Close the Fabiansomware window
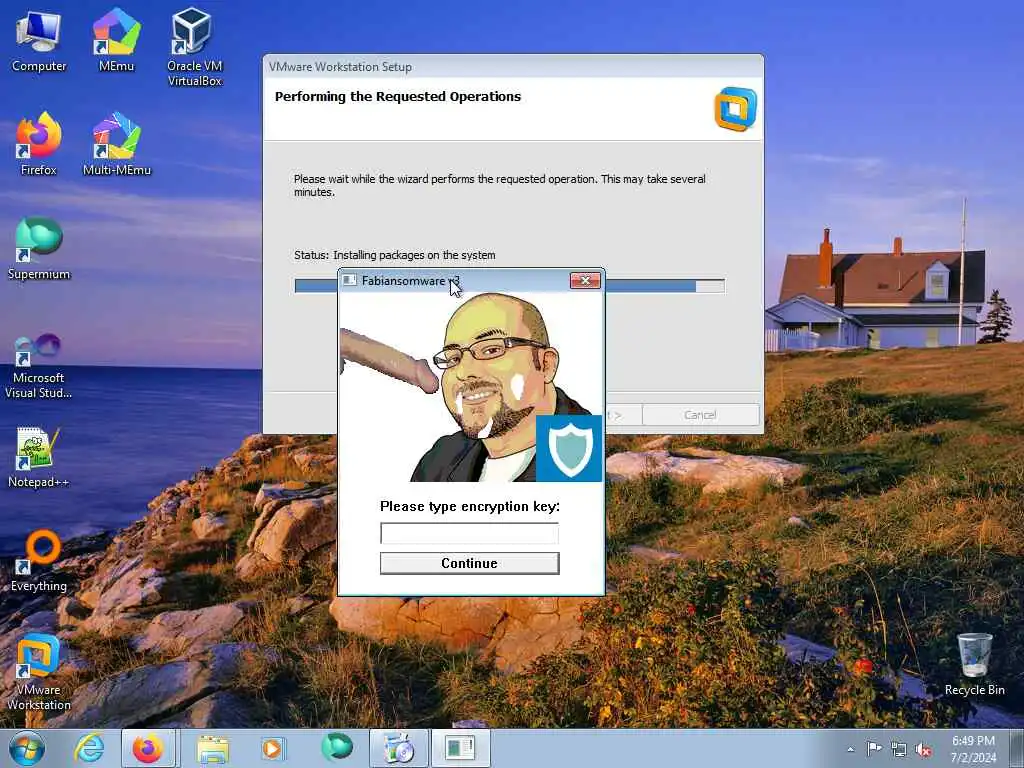Viewport: 1024px width, 768px height. coord(585,280)
